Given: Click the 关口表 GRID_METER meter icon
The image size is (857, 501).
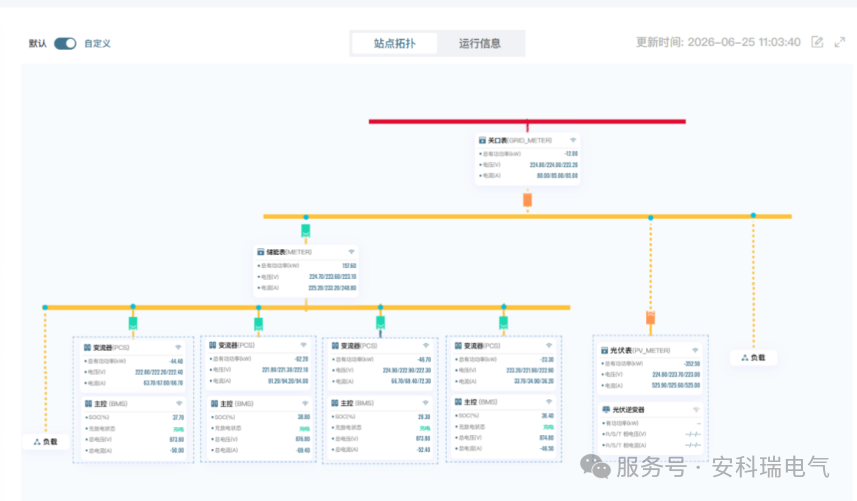Looking at the screenshot, I should click(482, 140).
